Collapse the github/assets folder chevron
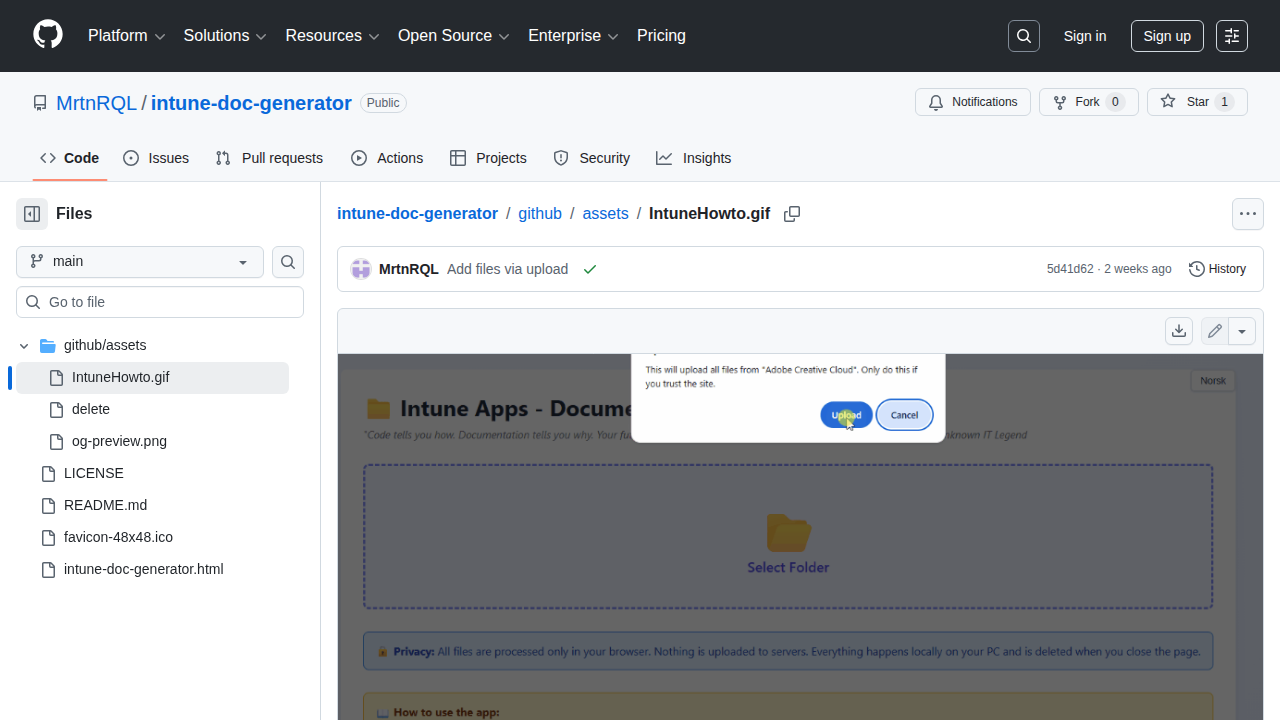 click(x=24, y=346)
